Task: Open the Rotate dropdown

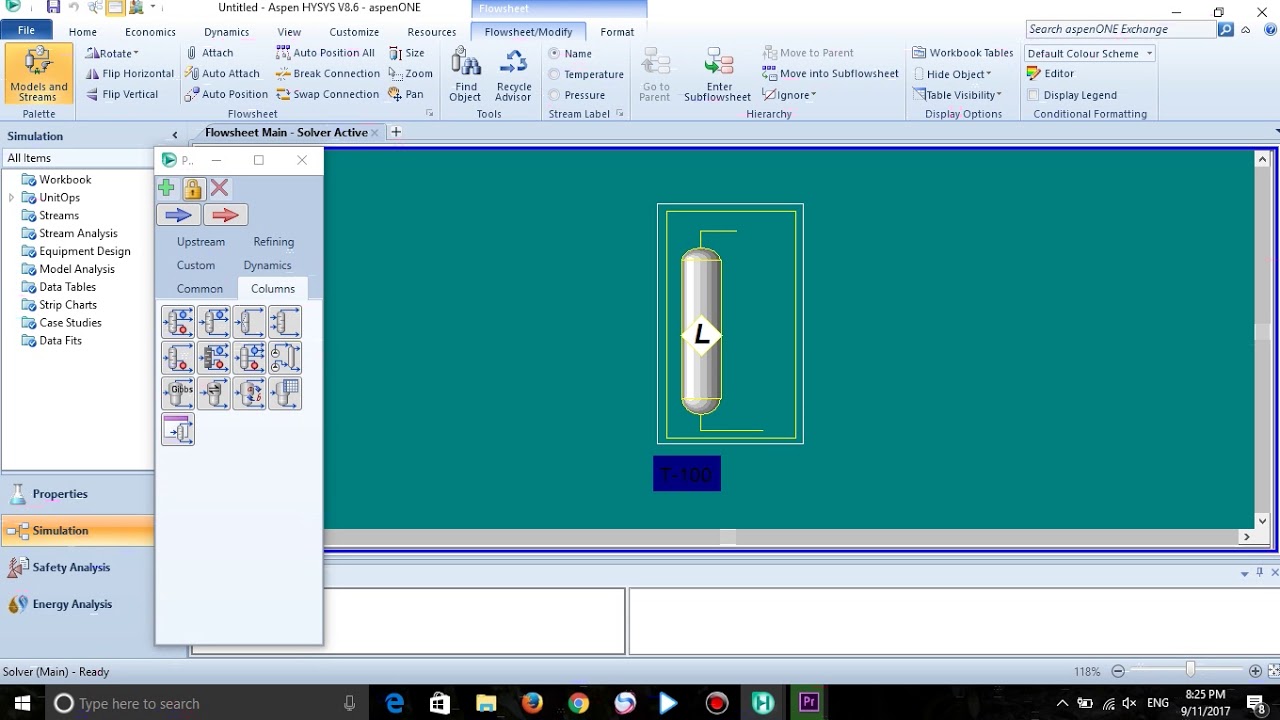Action: point(112,53)
